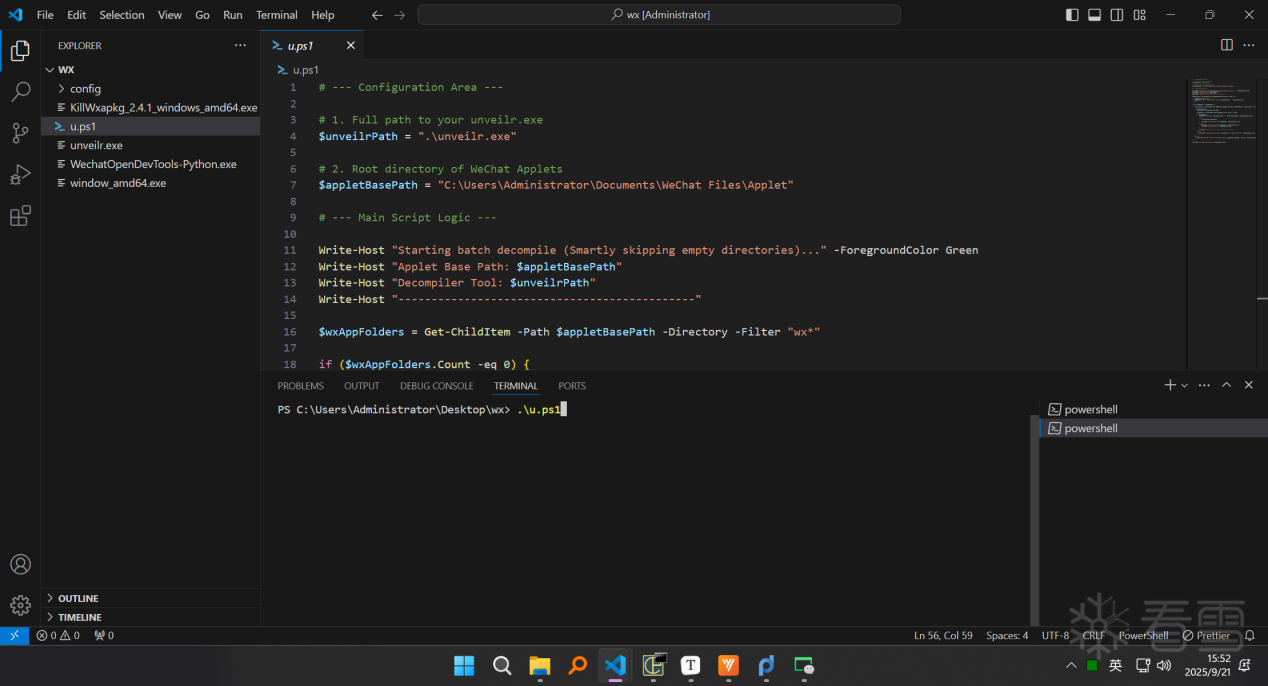This screenshot has height=686, width=1268.
Task: Open the Extensions view
Action: coord(20,216)
